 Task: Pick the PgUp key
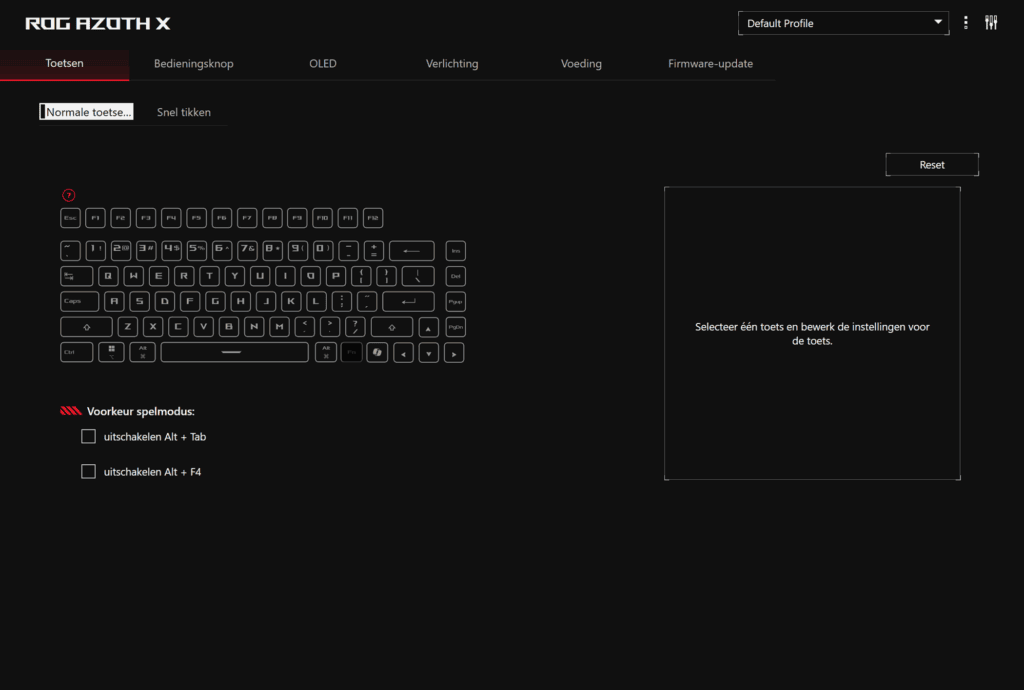pyautogui.click(x=456, y=302)
